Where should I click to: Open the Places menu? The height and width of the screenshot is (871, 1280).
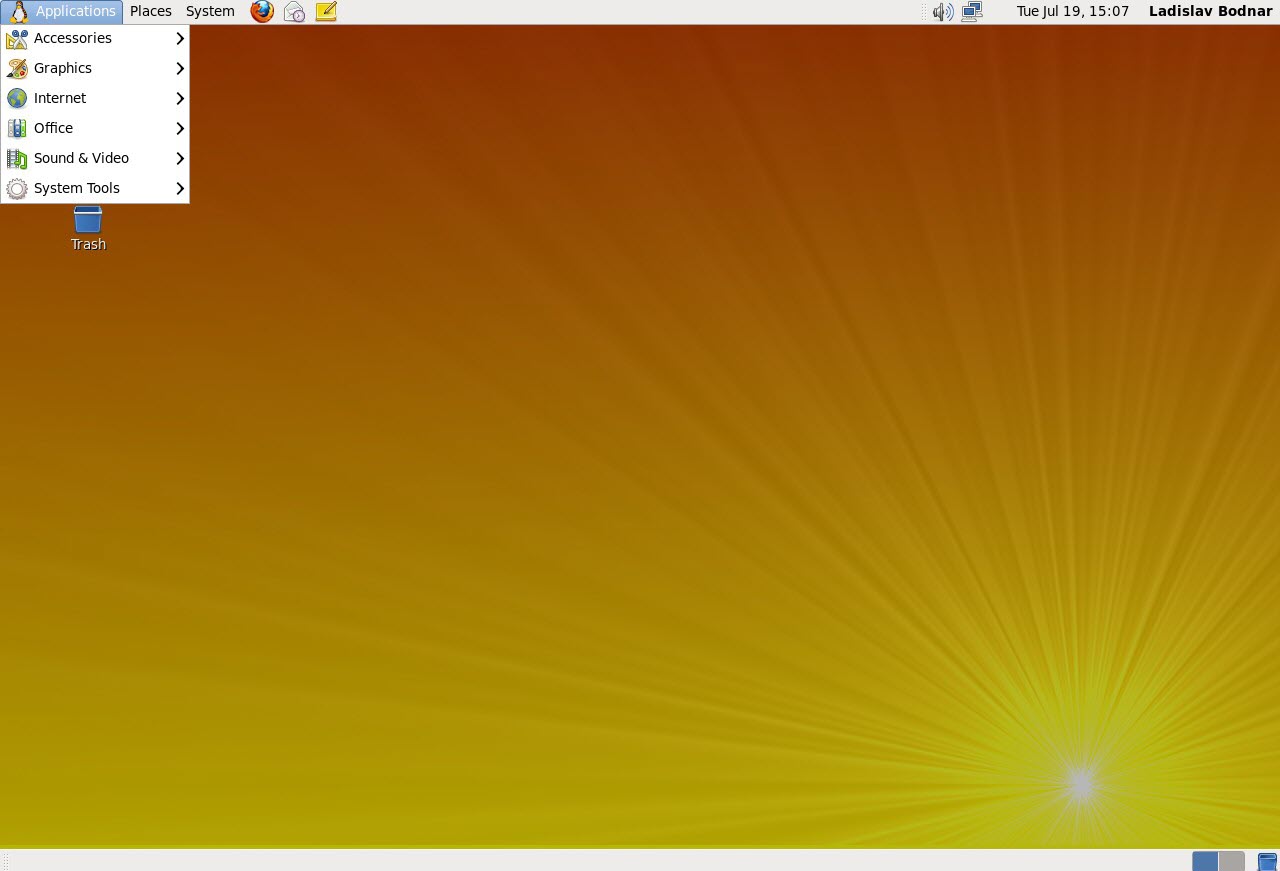click(151, 12)
